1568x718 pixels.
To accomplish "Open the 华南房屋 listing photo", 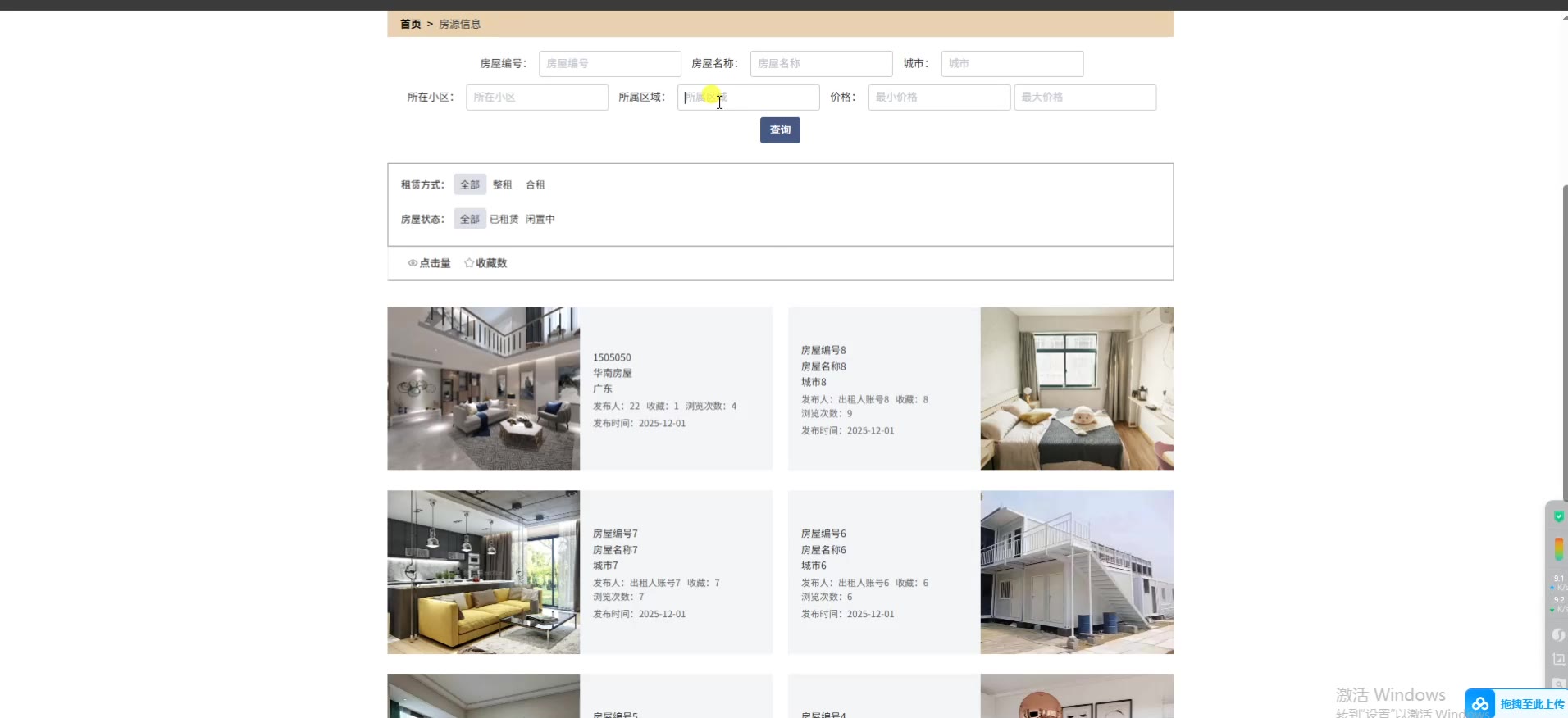I will click(x=484, y=389).
